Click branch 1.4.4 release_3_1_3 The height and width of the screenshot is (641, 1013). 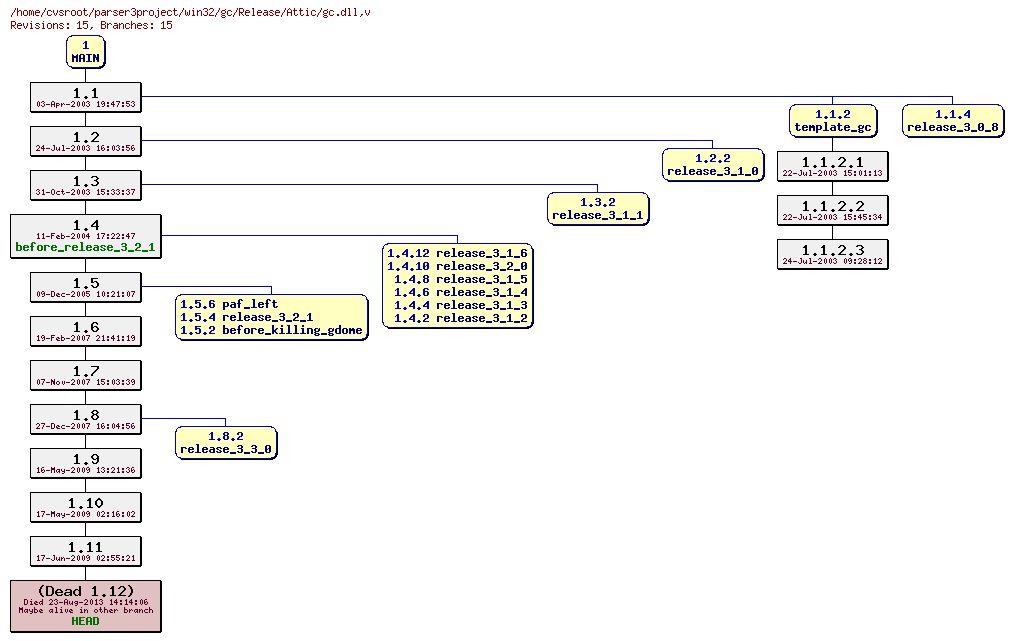pos(461,305)
